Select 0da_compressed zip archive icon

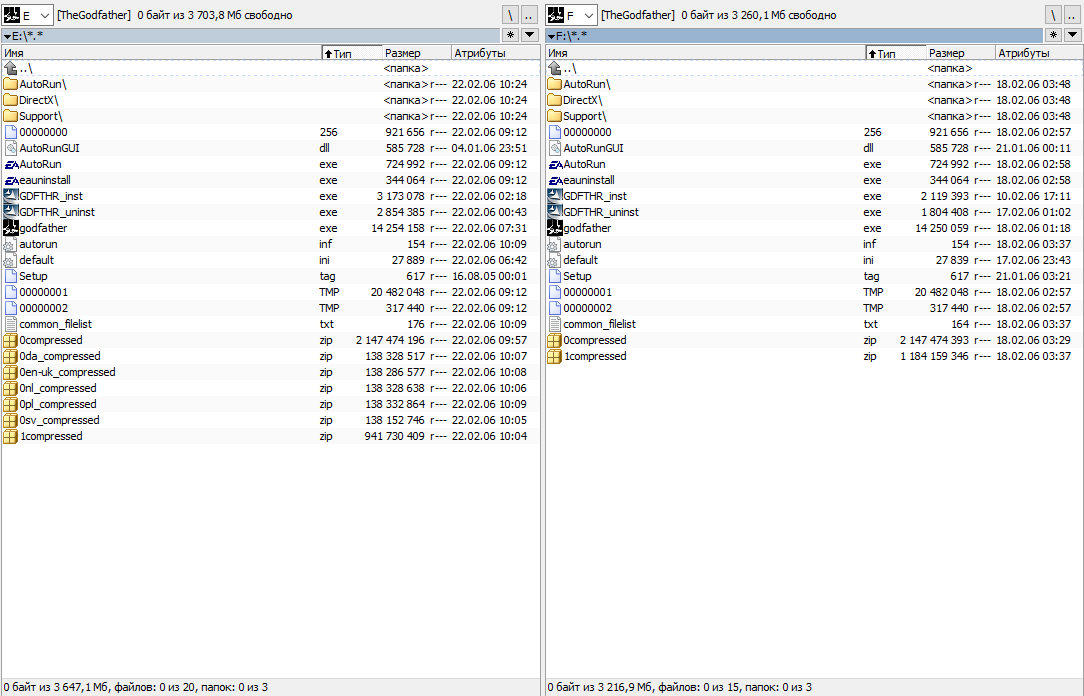[10, 356]
